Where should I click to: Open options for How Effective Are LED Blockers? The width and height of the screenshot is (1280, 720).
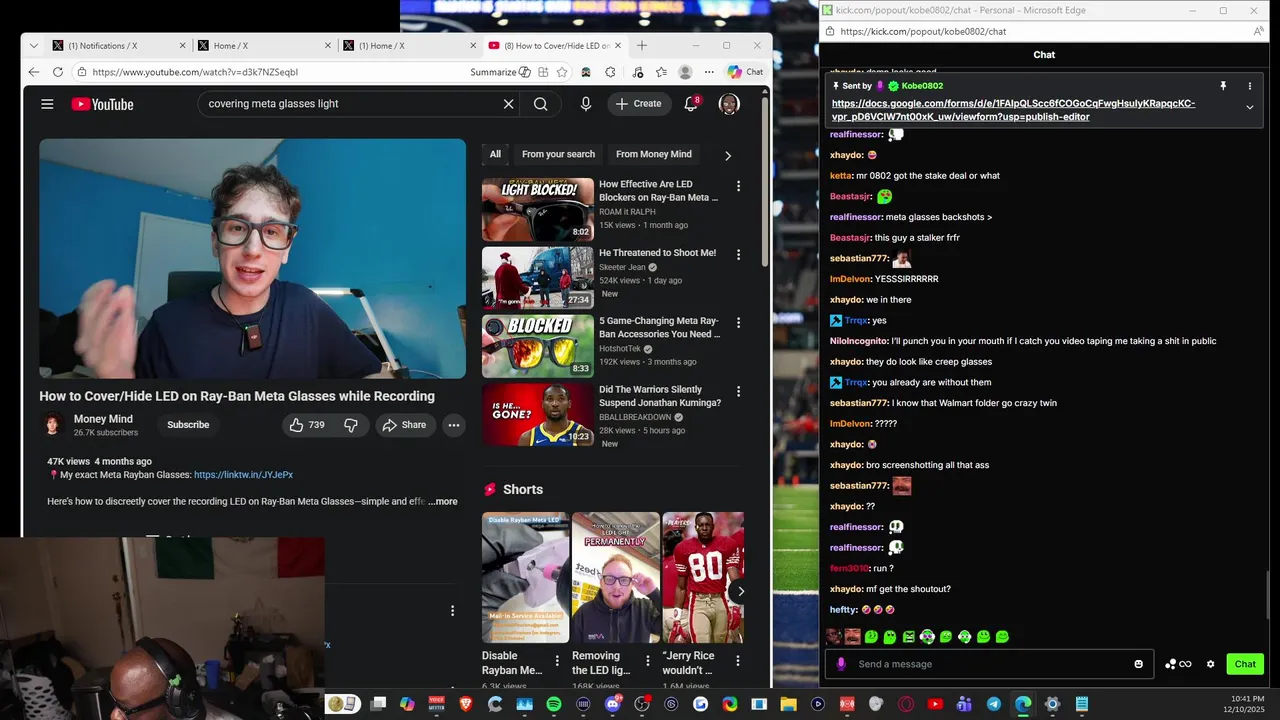tap(738, 187)
